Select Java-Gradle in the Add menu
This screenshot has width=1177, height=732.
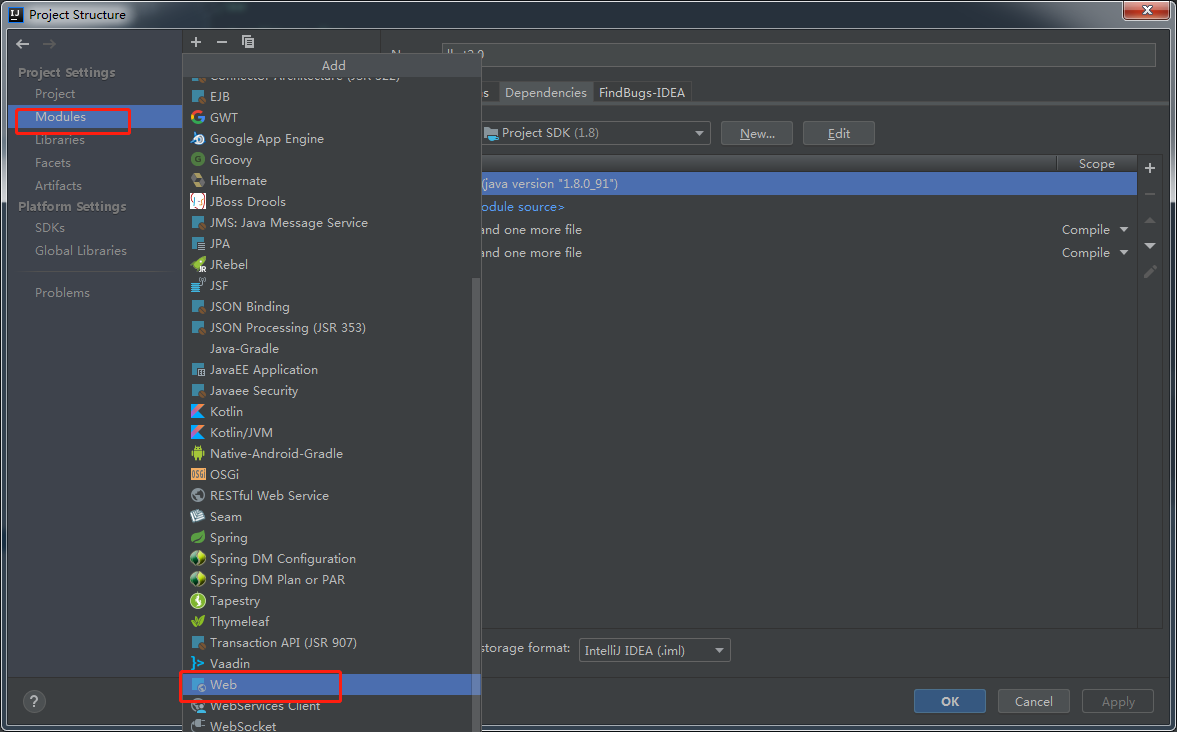(x=331, y=348)
